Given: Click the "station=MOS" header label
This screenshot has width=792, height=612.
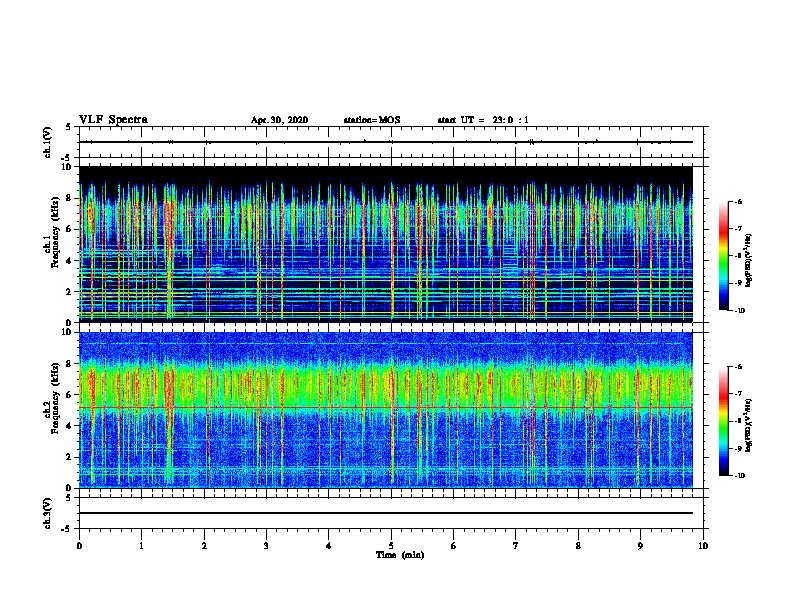Looking at the screenshot, I should 372,120.
